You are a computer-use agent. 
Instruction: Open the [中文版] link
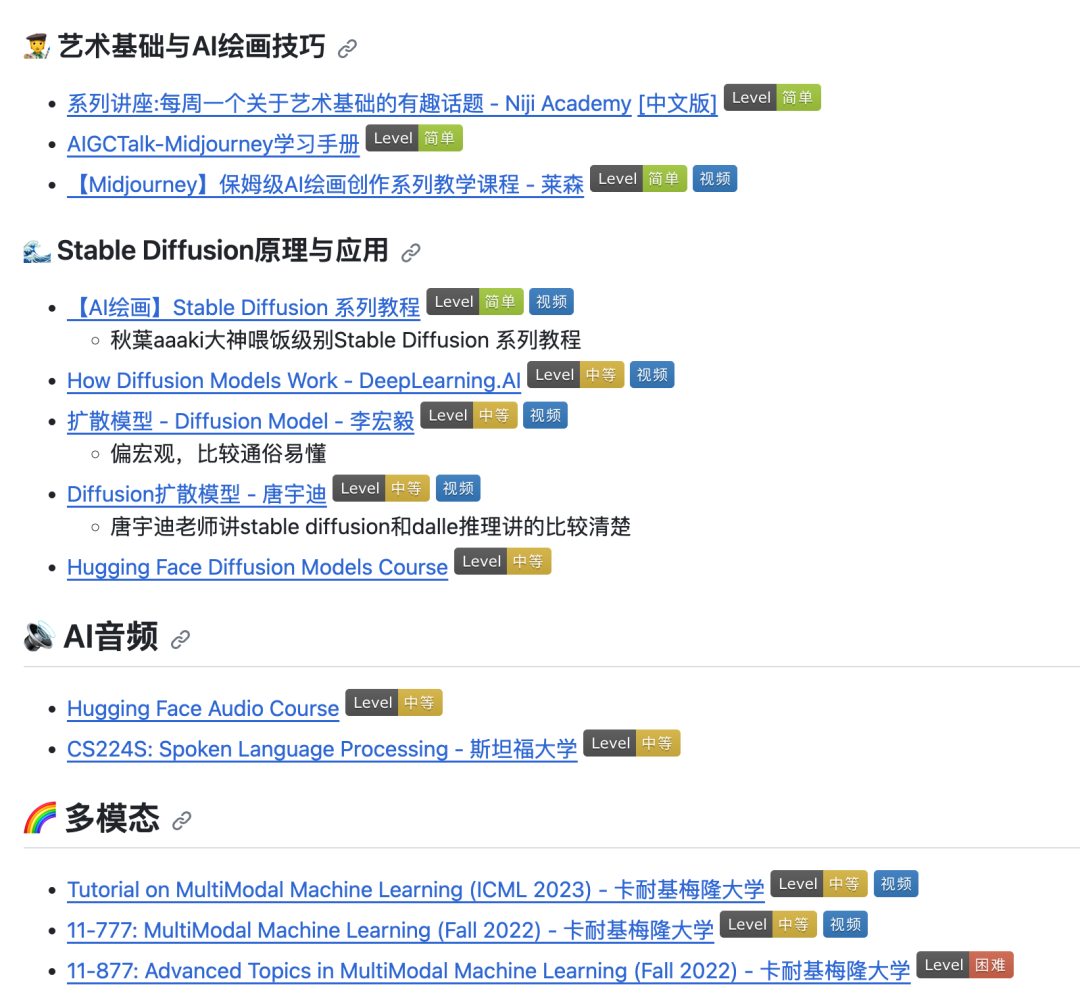tap(677, 103)
